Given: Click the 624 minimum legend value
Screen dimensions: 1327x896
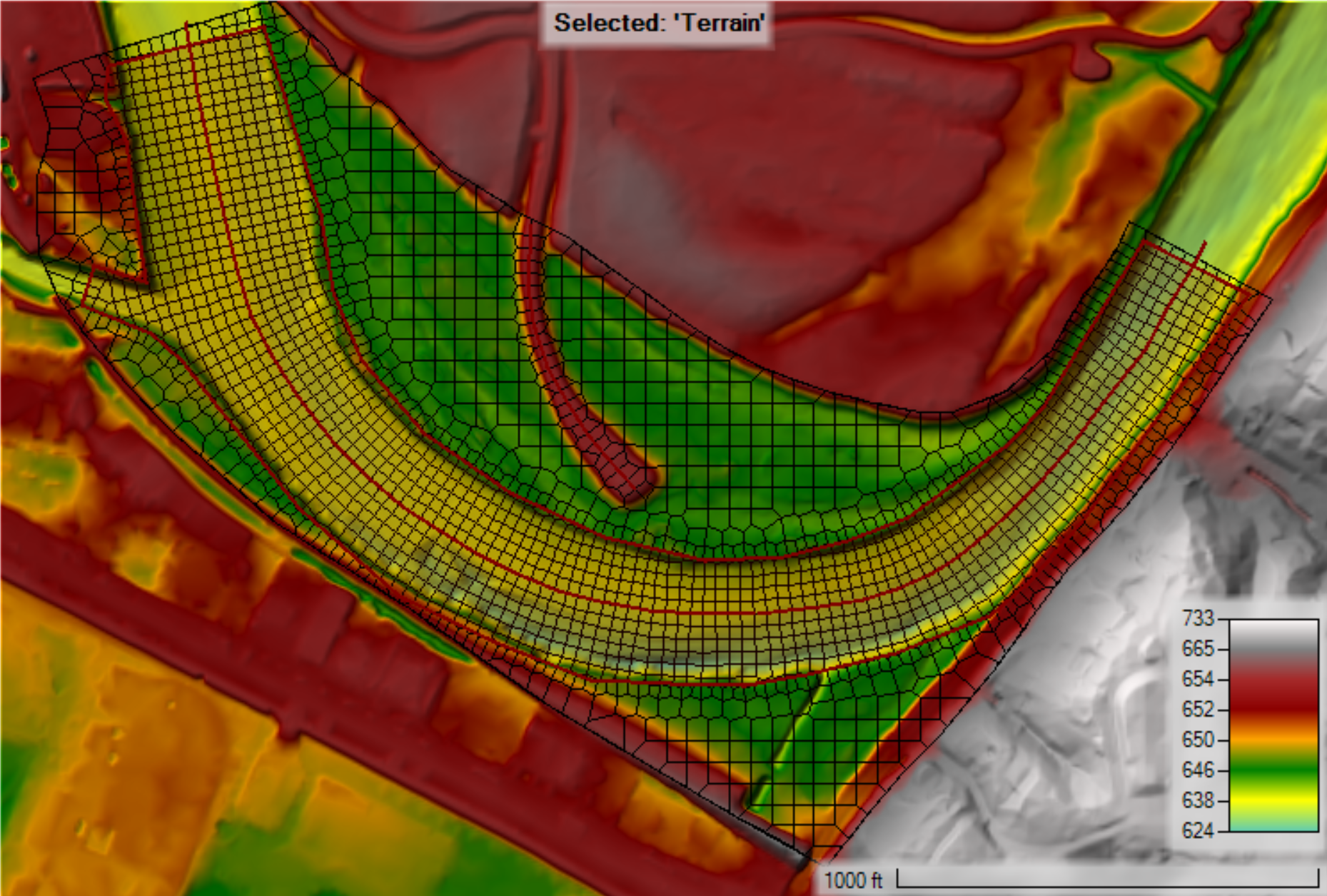Looking at the screenshot, I should tap(1198, 830).
